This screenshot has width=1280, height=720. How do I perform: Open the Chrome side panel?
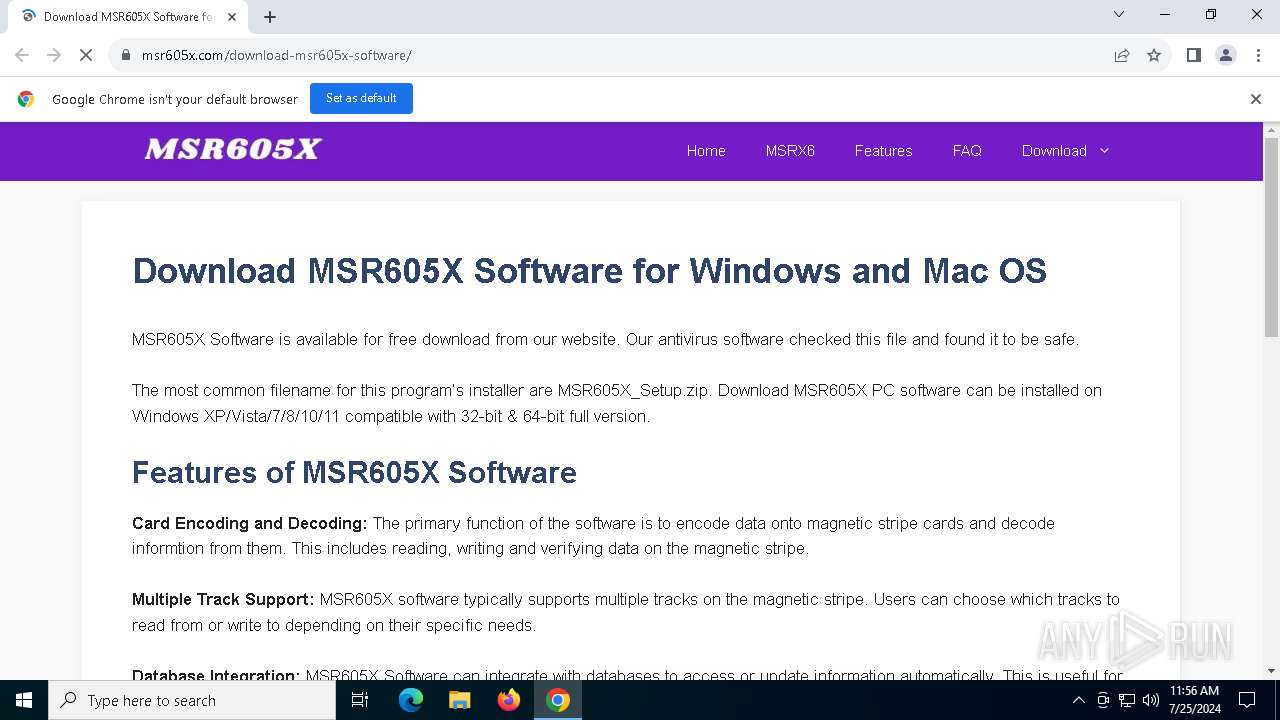click(x=1193, y=55)
